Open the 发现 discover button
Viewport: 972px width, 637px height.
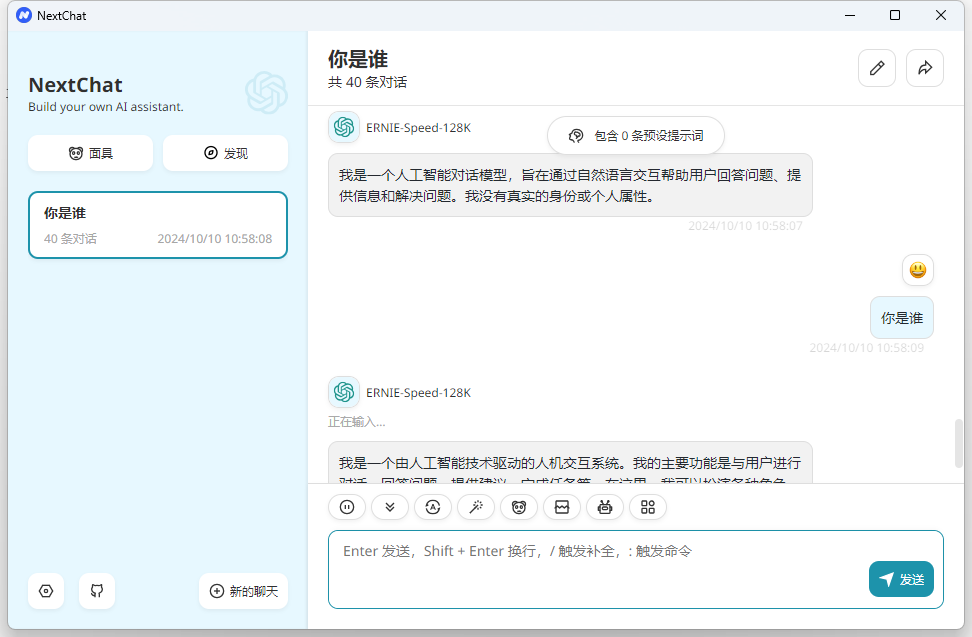point(226,153)
